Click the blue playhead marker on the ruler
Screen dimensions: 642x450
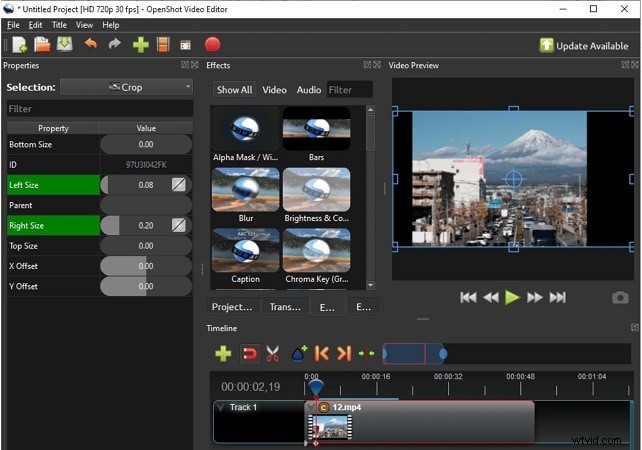pos(316,387)
